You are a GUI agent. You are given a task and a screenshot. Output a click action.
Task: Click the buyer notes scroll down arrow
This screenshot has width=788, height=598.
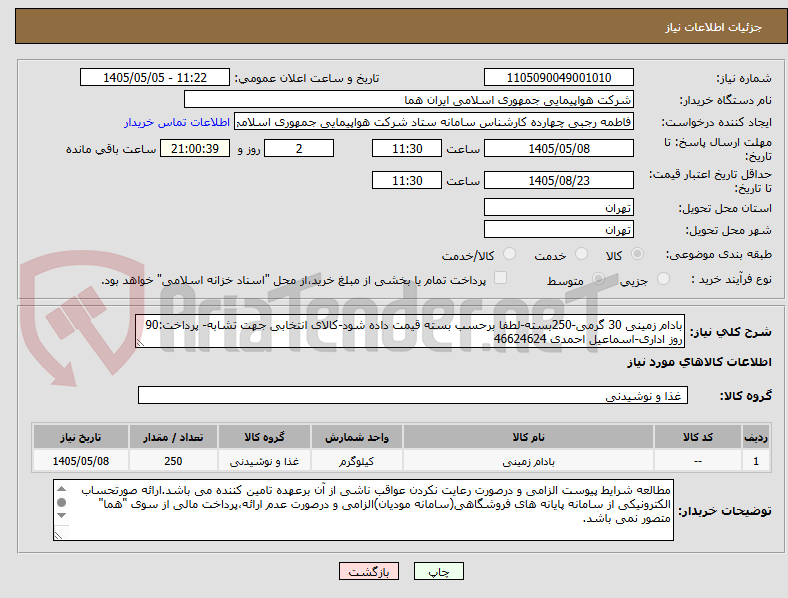[61, 516]
